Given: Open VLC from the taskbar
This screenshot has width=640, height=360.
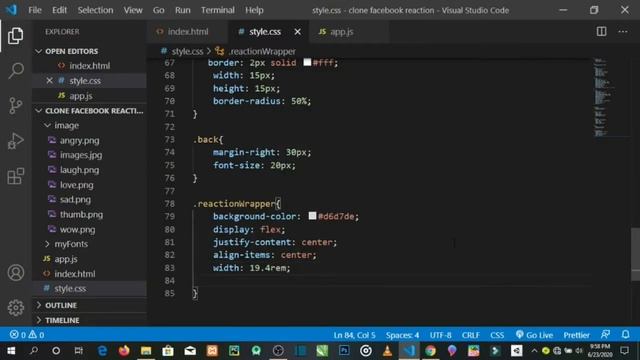Looking at the screenshot, I should pyautogui.click(x=387, y=351).
